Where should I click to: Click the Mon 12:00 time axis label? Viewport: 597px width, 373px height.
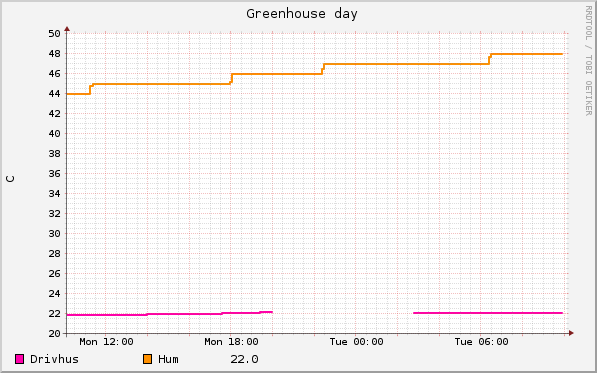point(106,342)
